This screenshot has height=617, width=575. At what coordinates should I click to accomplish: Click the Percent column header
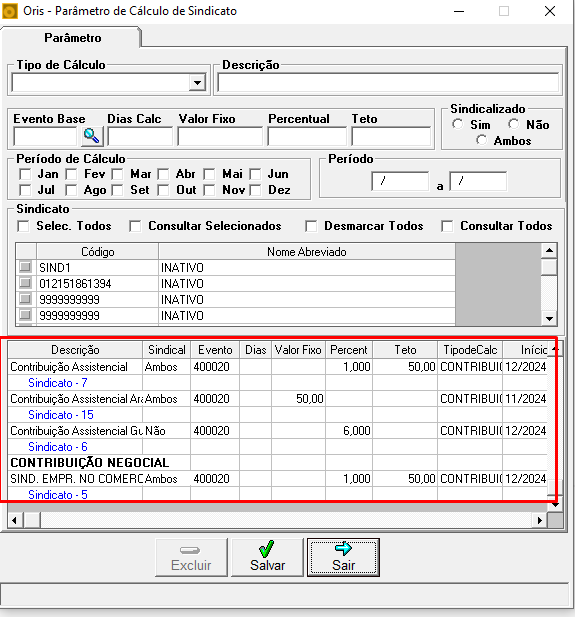[349, 350]
